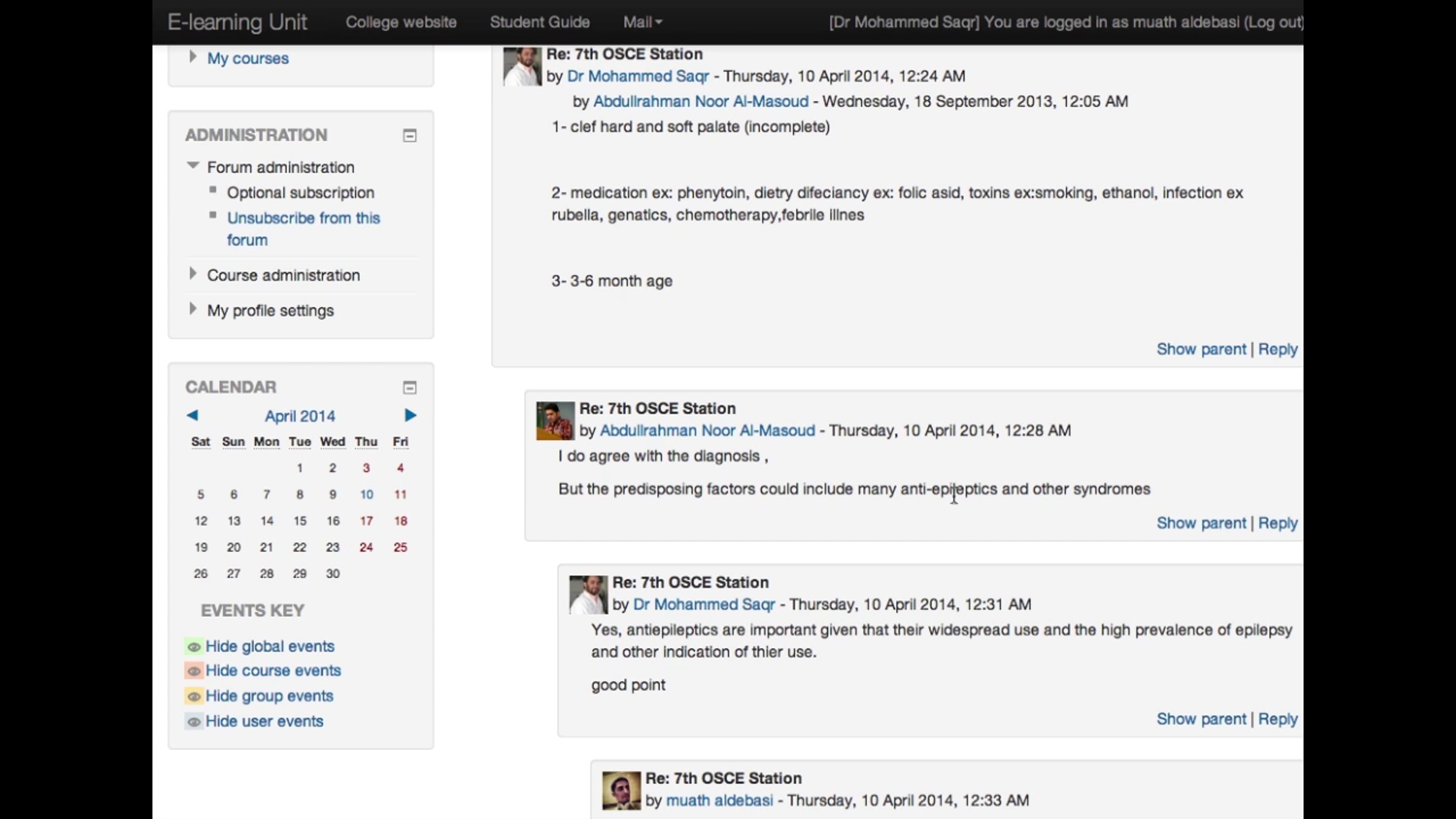Select April 10 in the calendar
Screen dimensions: 1456x819
click(x=366, y=494)
